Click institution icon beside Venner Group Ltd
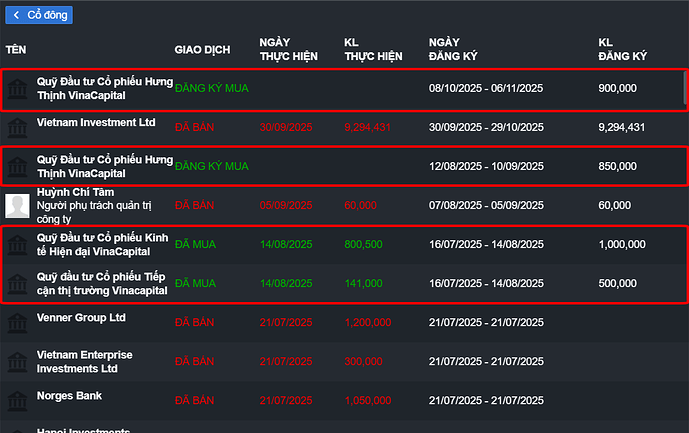This screenshot has height=433, width=689. pos(17,323)
